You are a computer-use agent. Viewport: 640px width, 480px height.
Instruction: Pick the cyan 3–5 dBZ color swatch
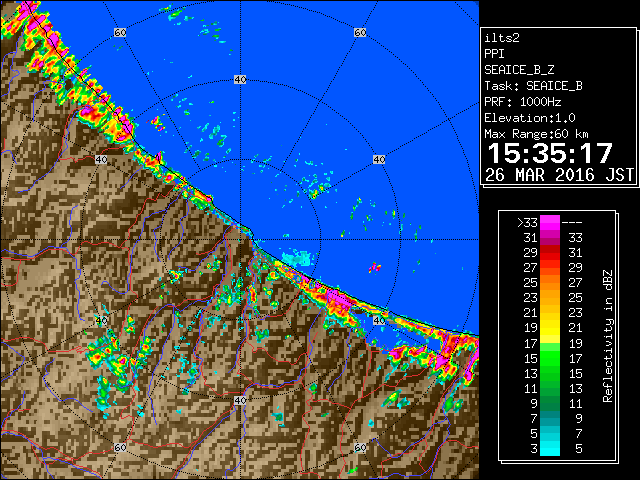tap(550, 449)
